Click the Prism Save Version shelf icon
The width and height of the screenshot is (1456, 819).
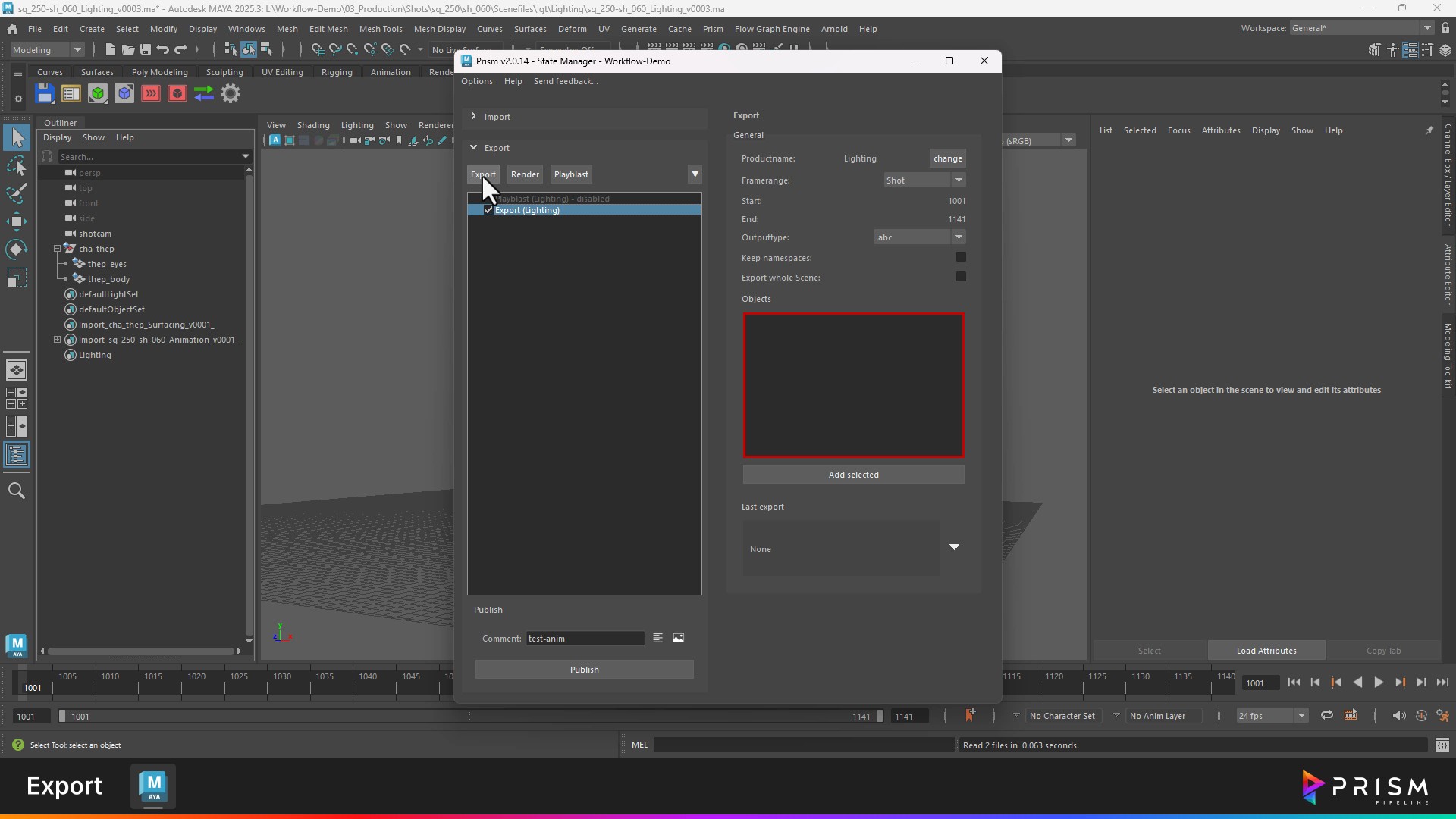(45, 93)
